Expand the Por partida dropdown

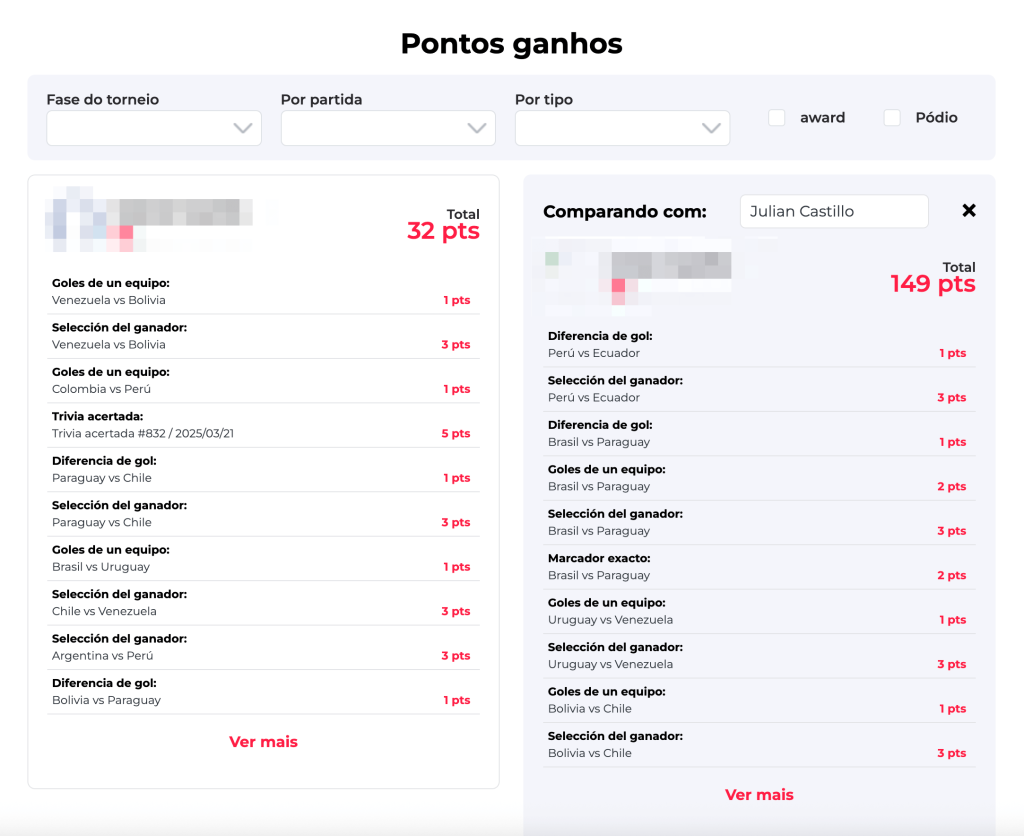[388, 128]
